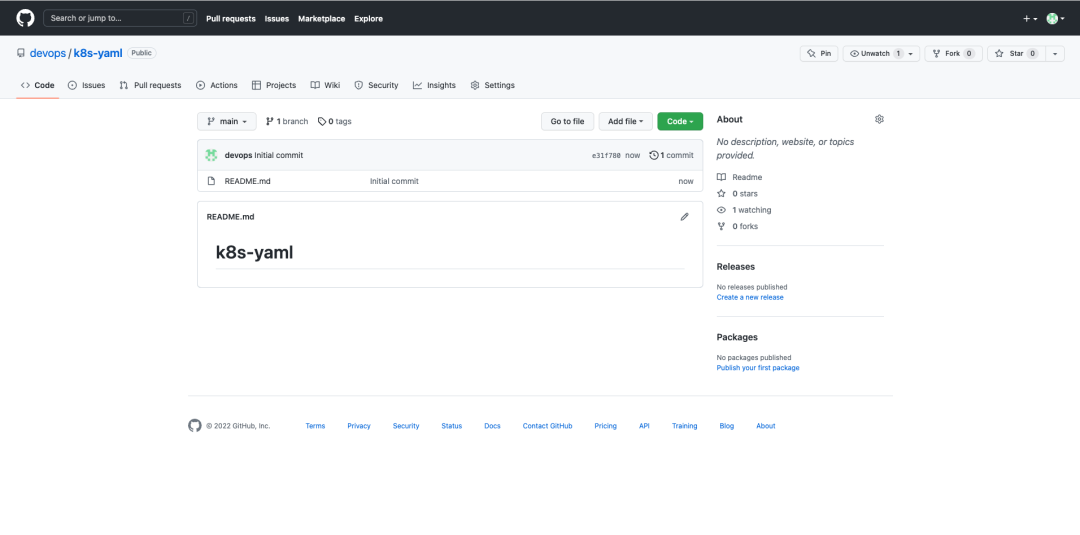
Task: Click the footer GitHub logo
Action: click(x=195, y=426)
